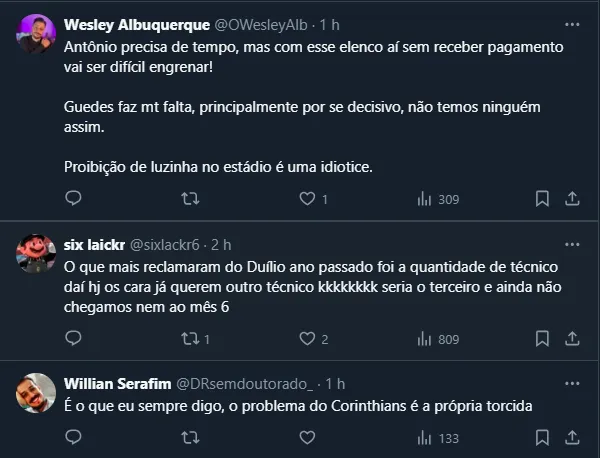
Task: Reply to Wesley Albuquerque's tweet
Action: click(72, 199)
